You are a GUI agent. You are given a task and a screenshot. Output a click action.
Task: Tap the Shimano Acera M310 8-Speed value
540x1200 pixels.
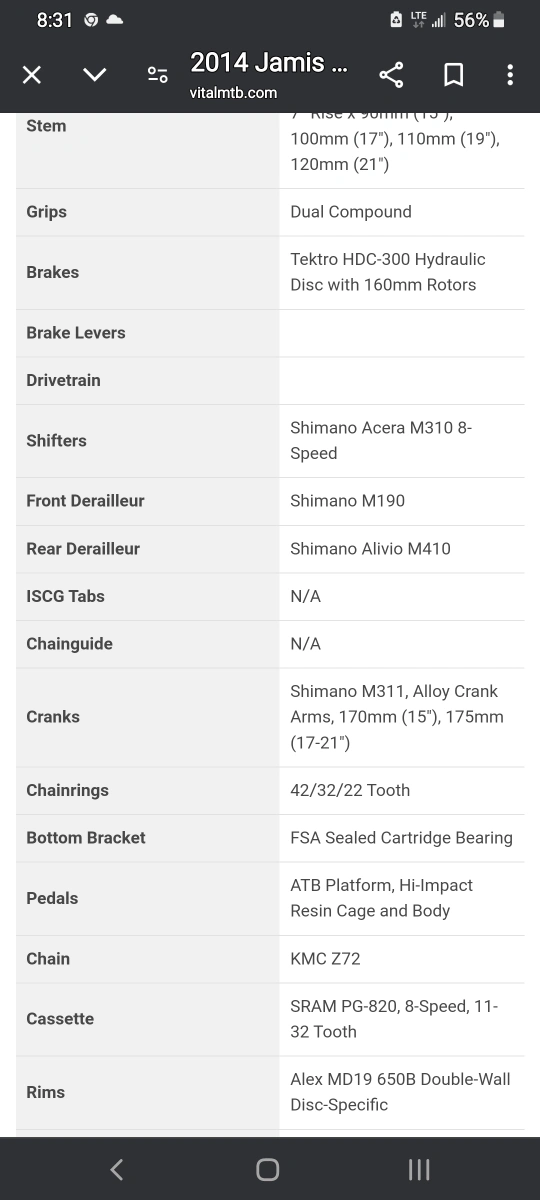tap(381, 440)
